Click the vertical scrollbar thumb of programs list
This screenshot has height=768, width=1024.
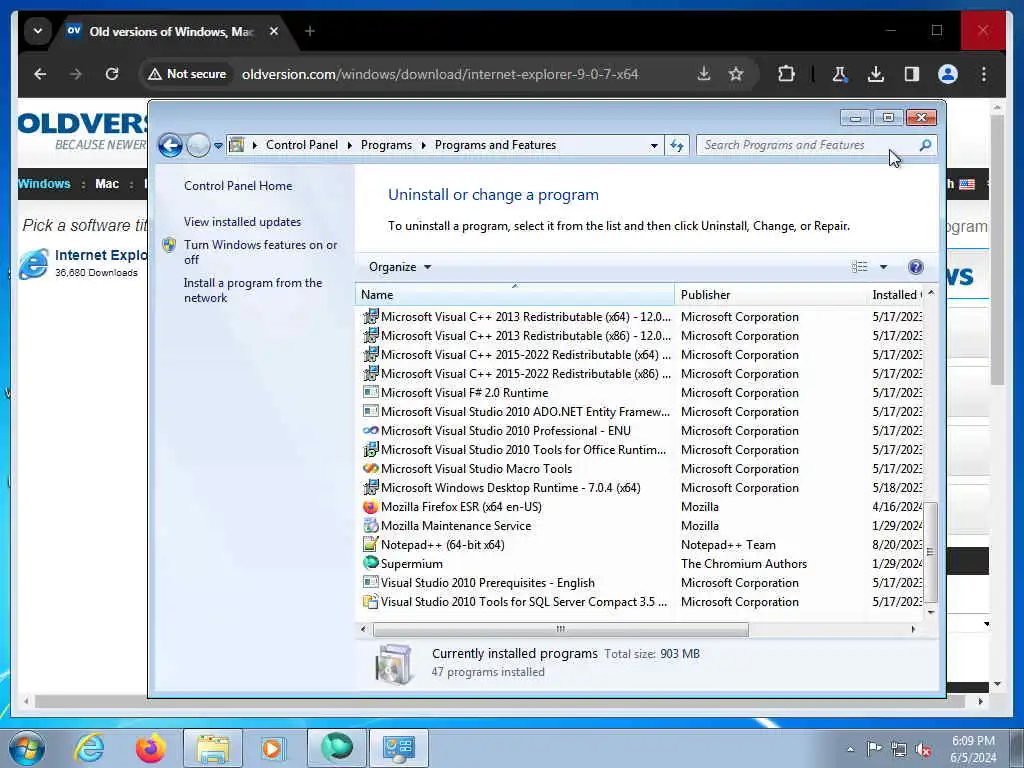click(x=931, y=552)
